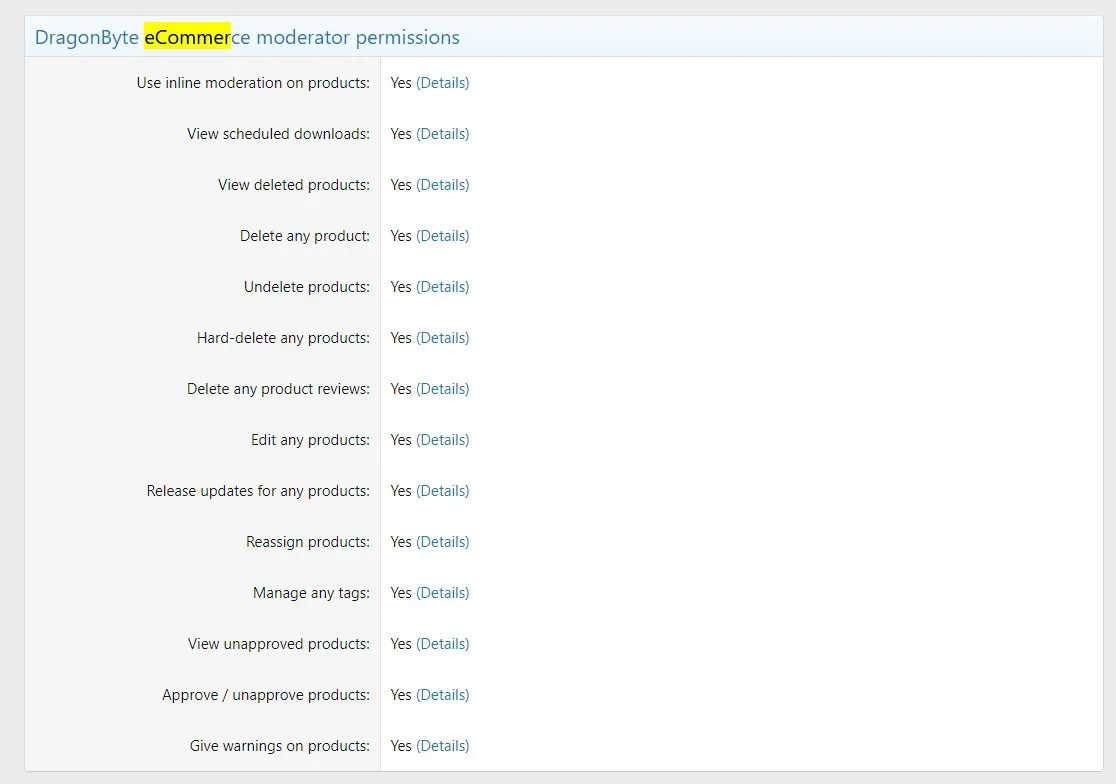Open Details for View unapproved products
The image size is (1116, 784).
coord(442,644)
